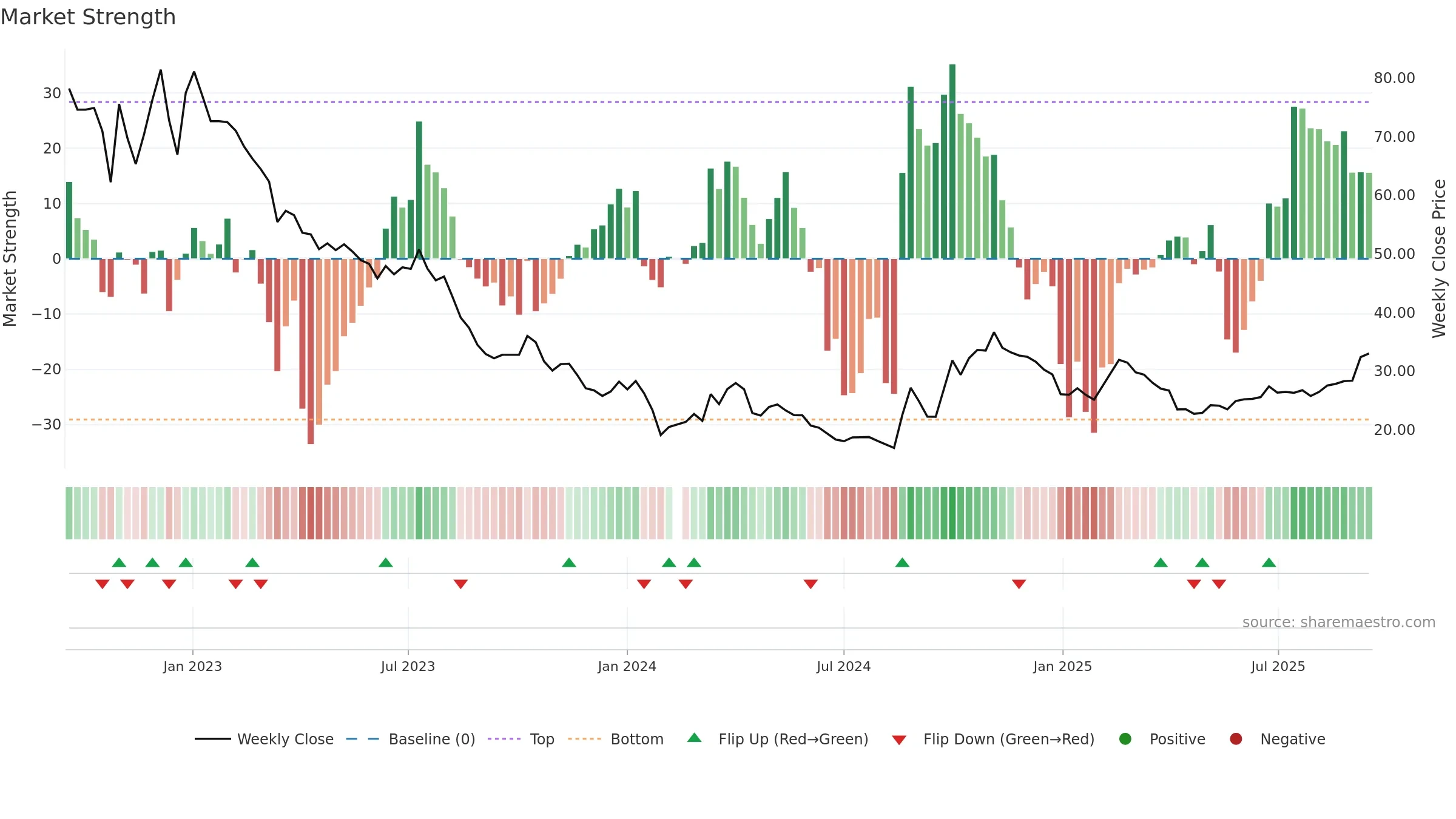Click the Jan 2024 x-axis label
This screenshot has height=819, width=1456.
[627, 666]
